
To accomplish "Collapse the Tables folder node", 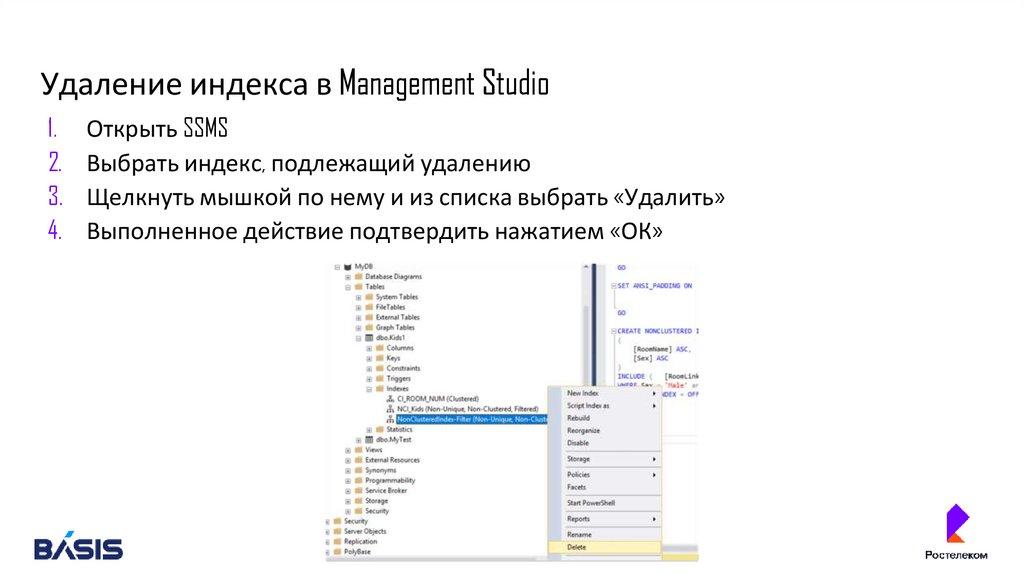I will tap(348, 287).
